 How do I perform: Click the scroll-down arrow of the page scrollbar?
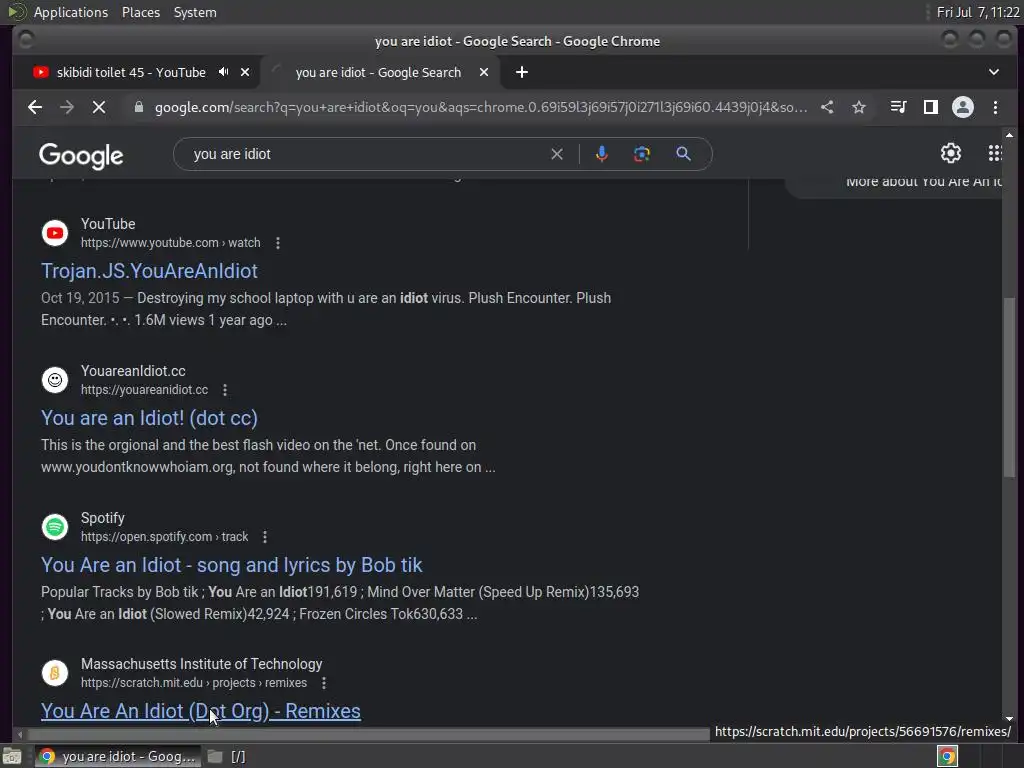pos(1009,718)
